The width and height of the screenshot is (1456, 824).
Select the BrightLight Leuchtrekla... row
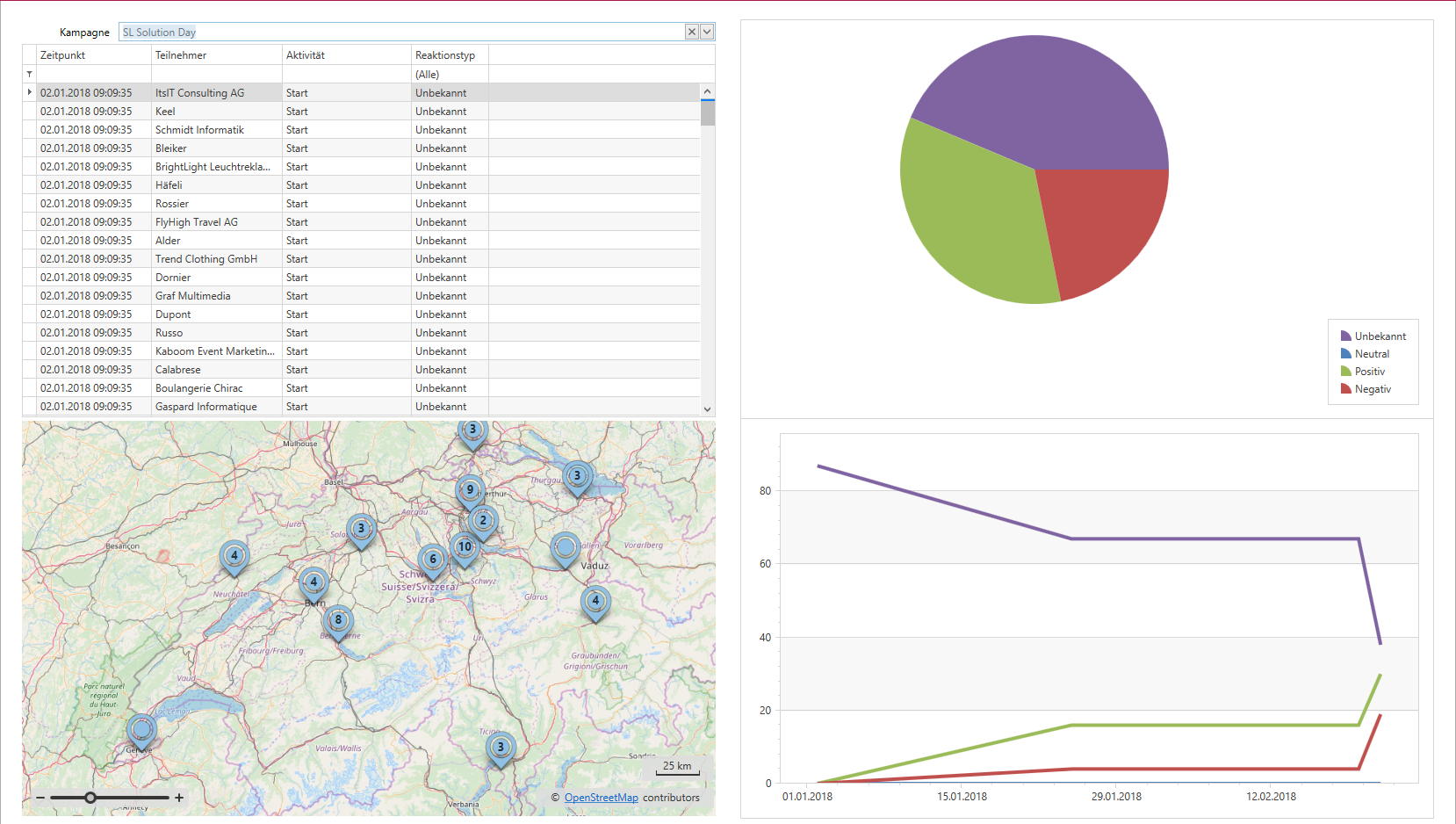[x=361, y=166]
